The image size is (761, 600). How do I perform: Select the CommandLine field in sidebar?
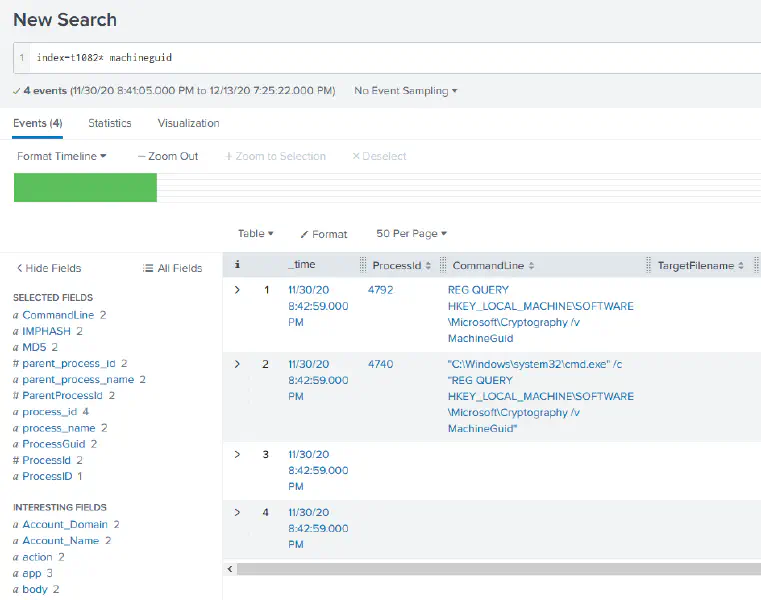click(x=58, y=315)
